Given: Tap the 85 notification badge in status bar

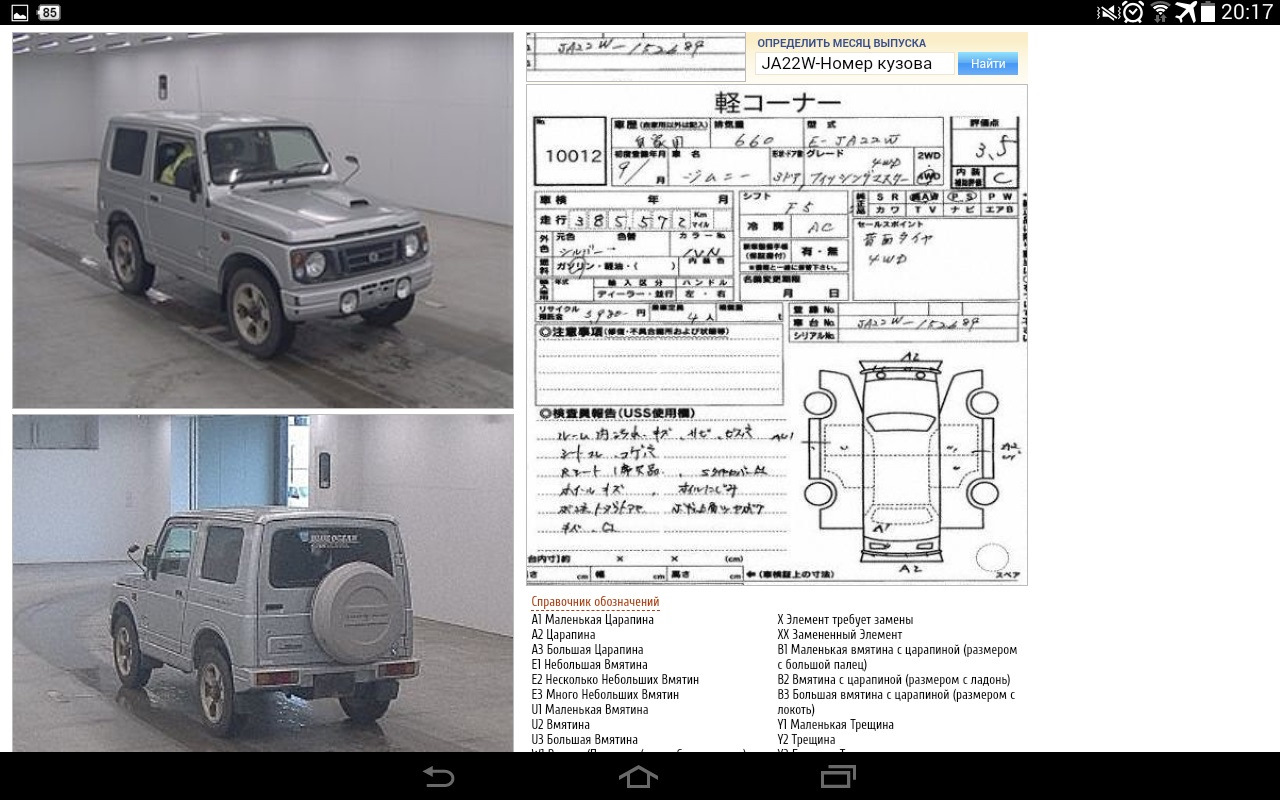Looking at the screenshot, I should tap(48, 12).
